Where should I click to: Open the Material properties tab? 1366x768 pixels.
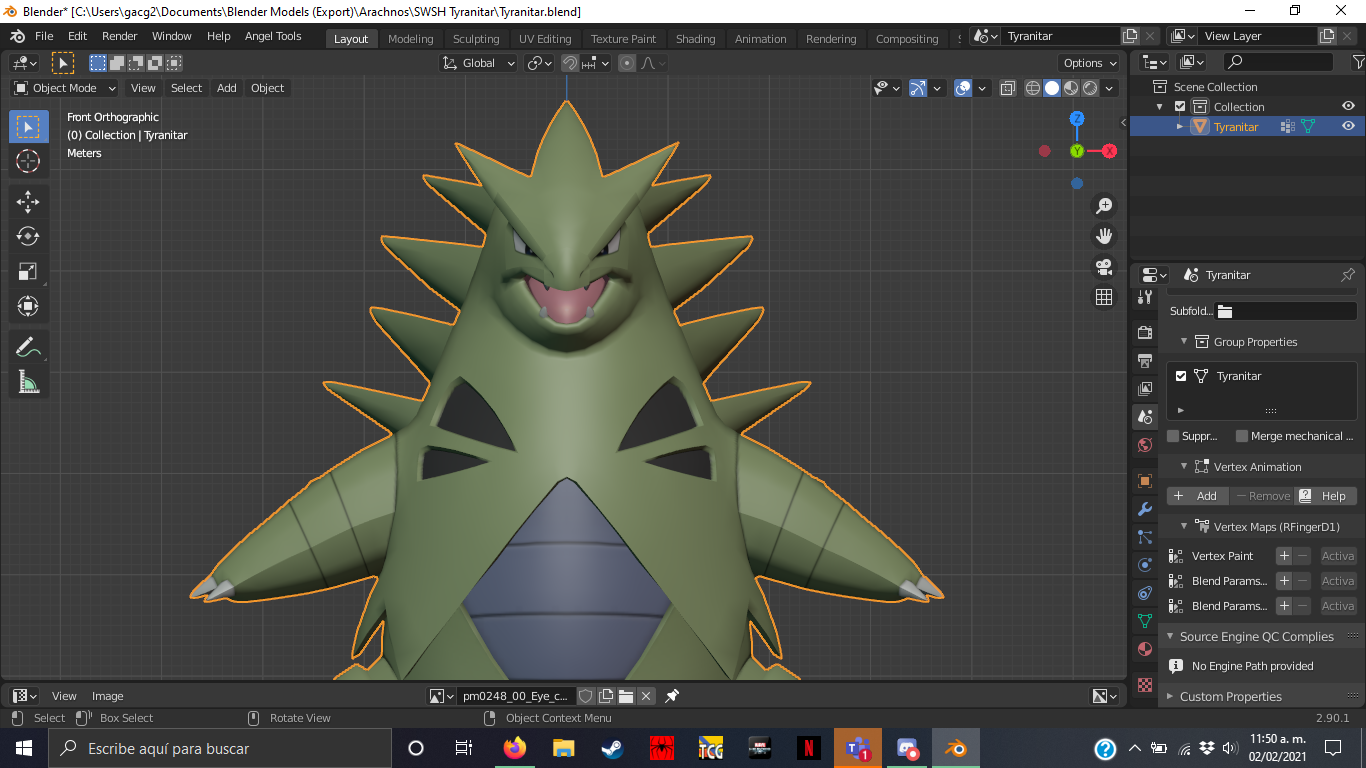click(x=1145, y=649)
